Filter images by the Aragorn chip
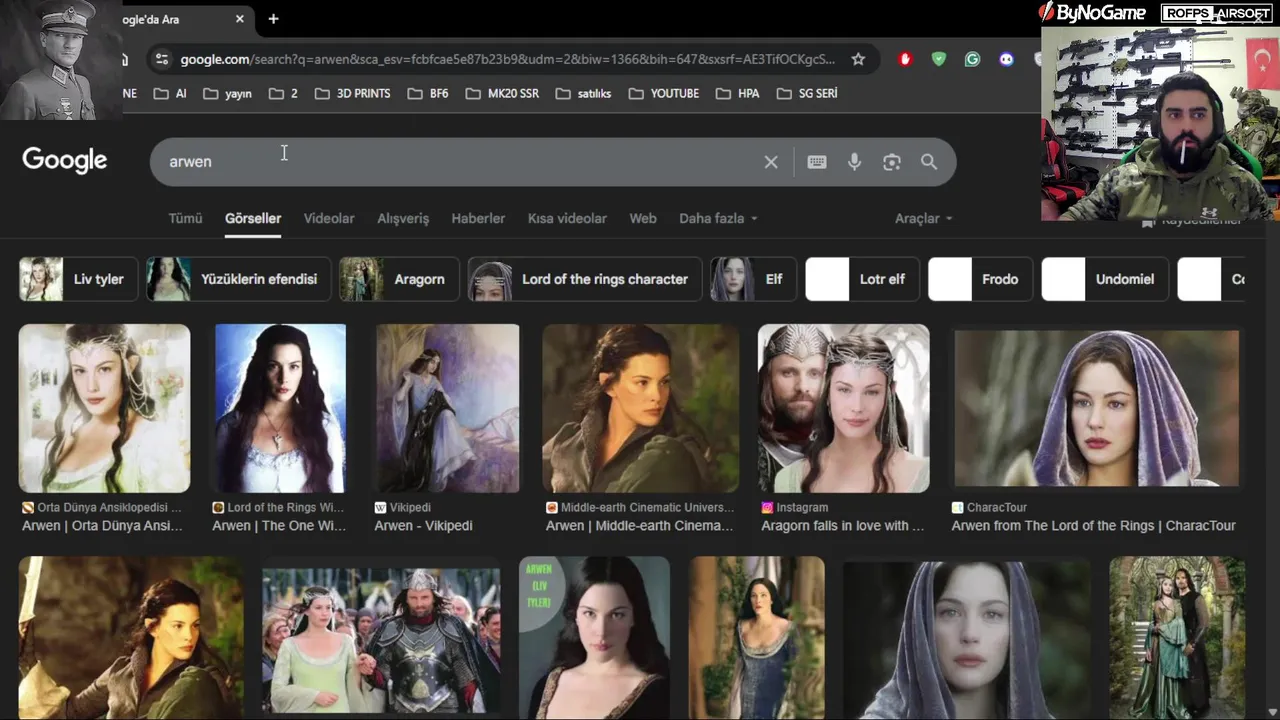Image resolution: width=1280 pixels, height=720 pixels. point(399,279)
